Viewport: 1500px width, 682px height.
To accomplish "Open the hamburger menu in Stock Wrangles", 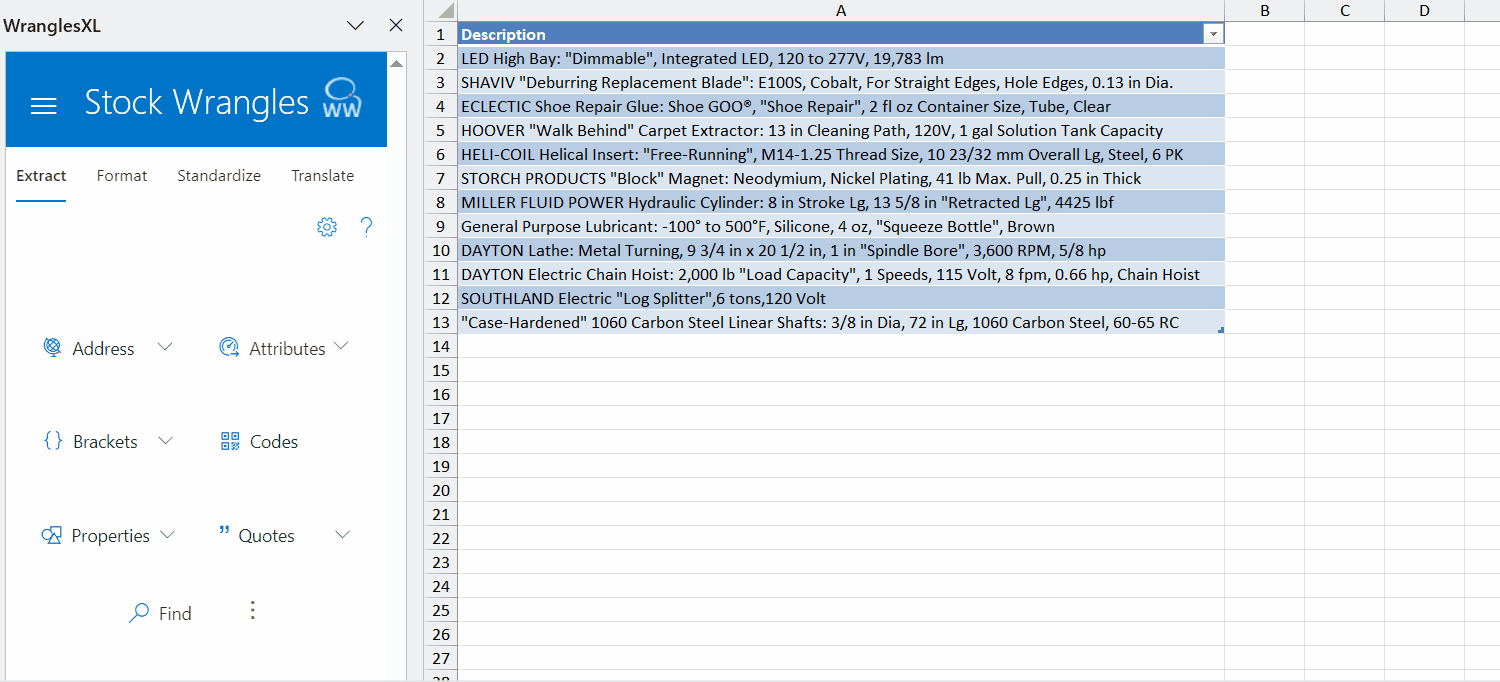I will click(44, 106).
